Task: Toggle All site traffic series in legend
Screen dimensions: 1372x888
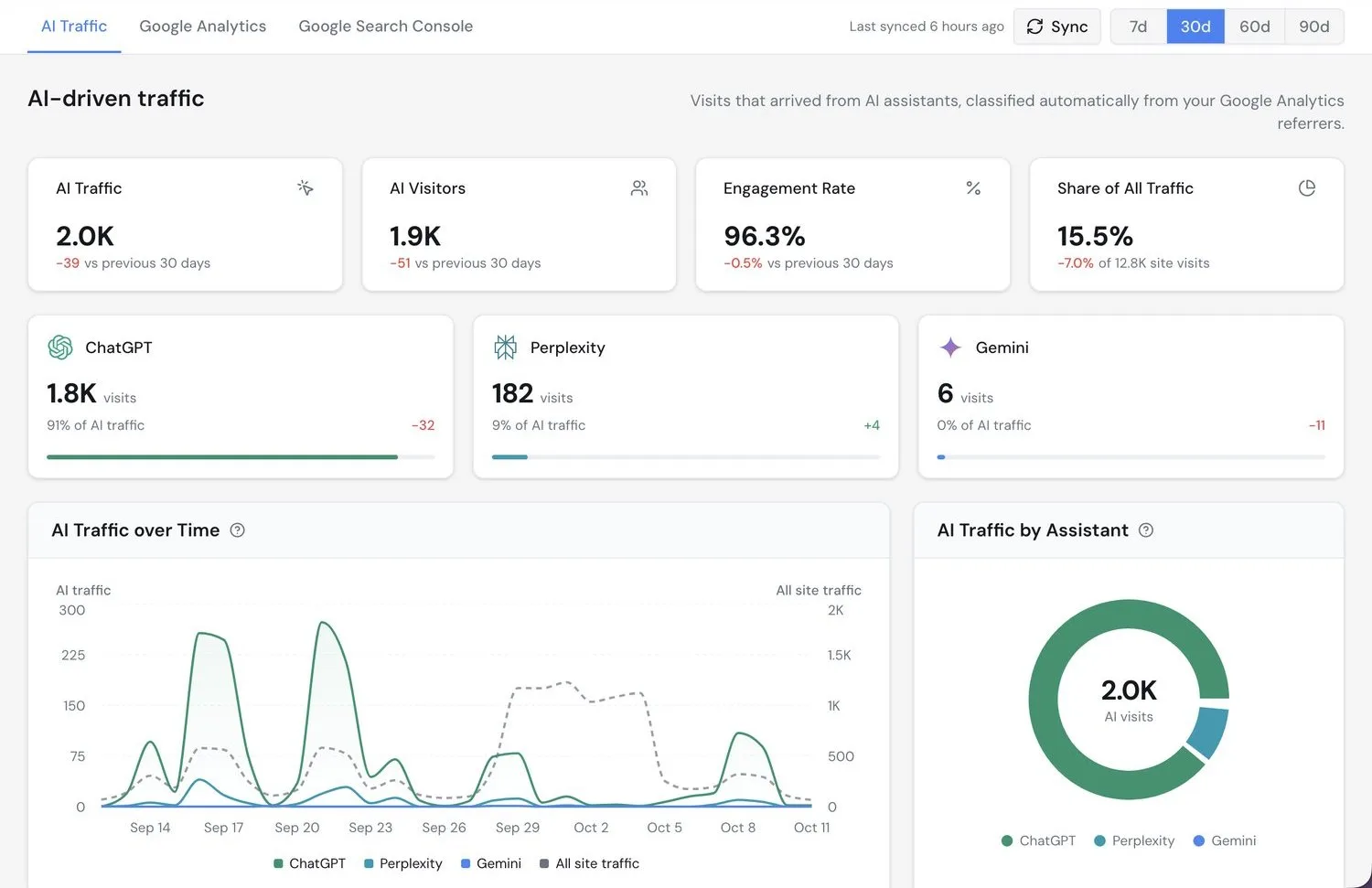Action: tap(590, 863)
